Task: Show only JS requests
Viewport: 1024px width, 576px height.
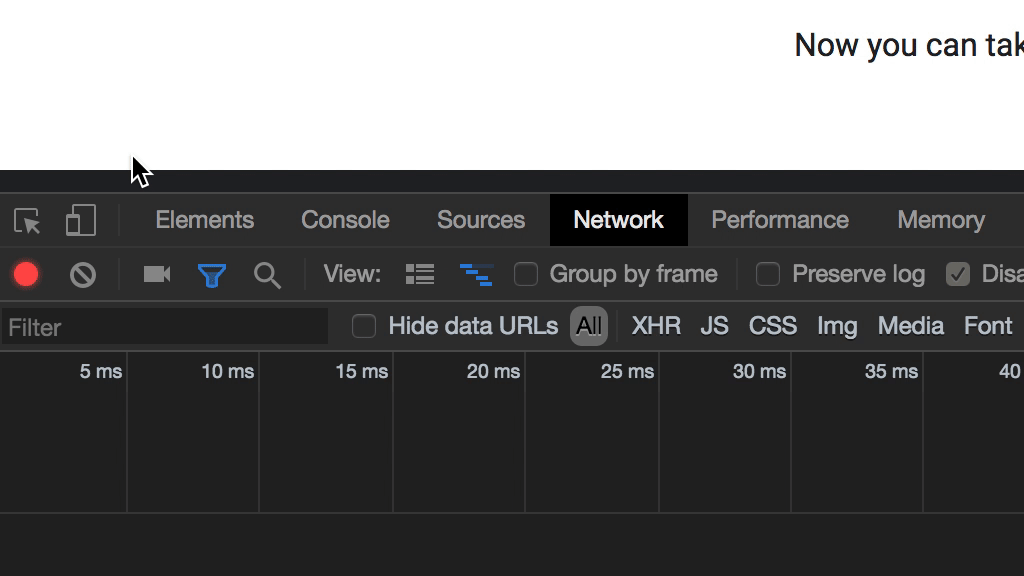Action: 714,325
